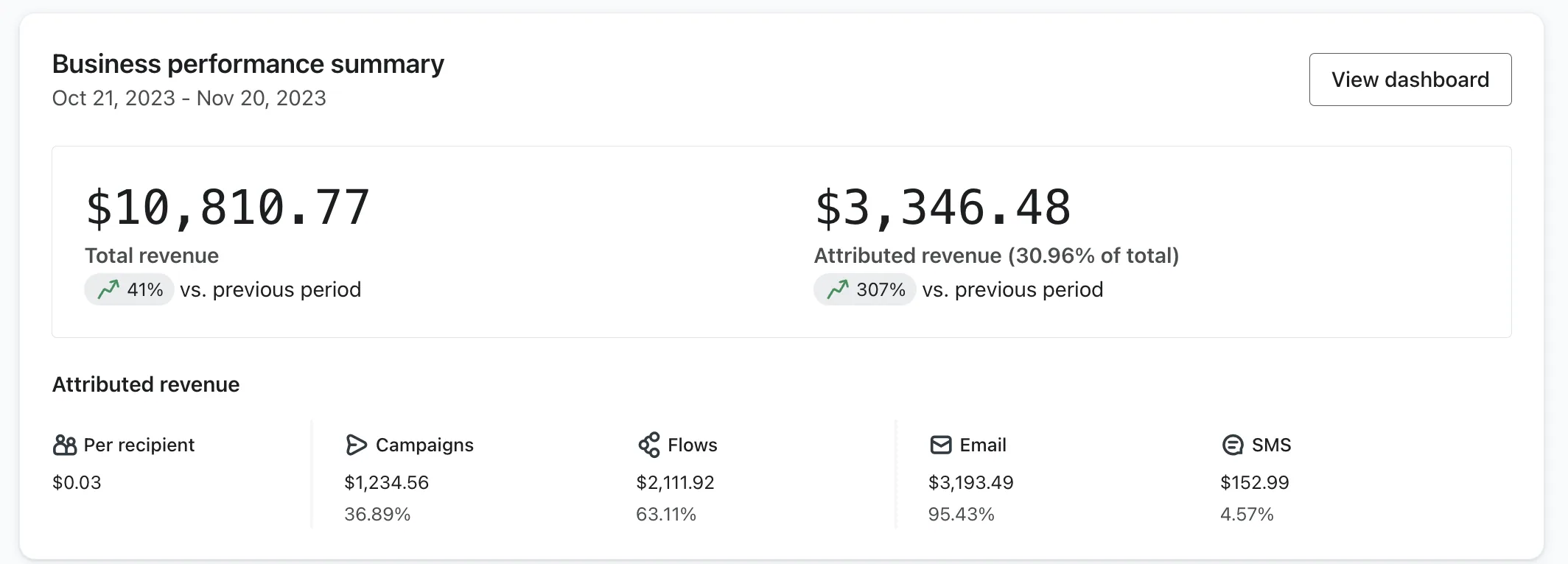Click the Campaigns paper-plane icon
The height and width of the screenshot is (564, 1568).
357,445
